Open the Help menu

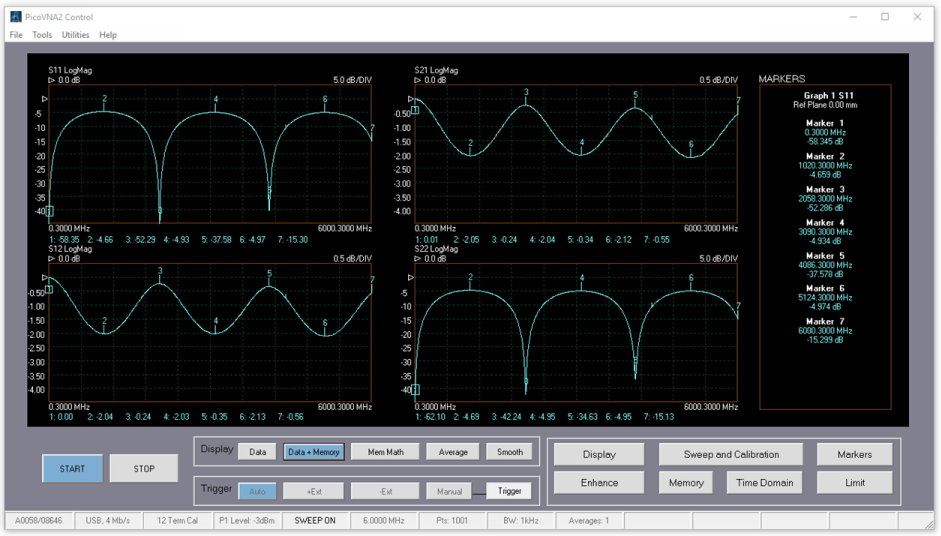[x=108, y=35]
